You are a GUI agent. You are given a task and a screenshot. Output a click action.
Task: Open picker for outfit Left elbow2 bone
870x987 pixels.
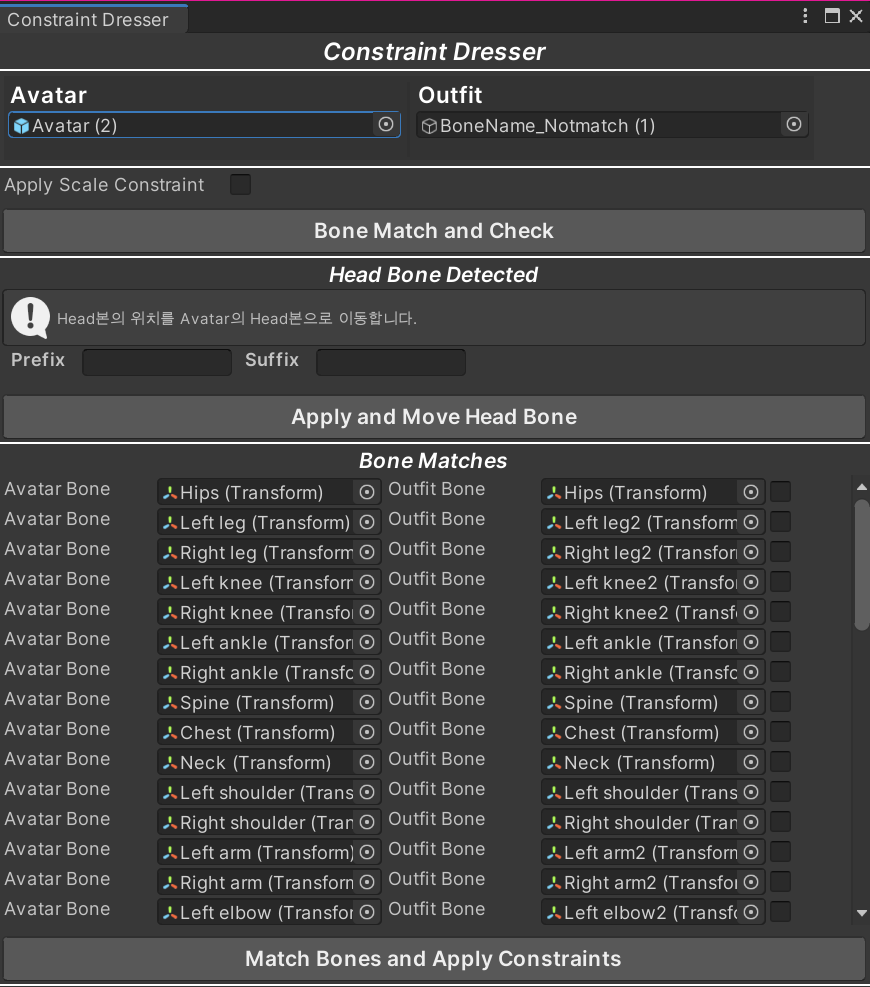coord(751,913)
